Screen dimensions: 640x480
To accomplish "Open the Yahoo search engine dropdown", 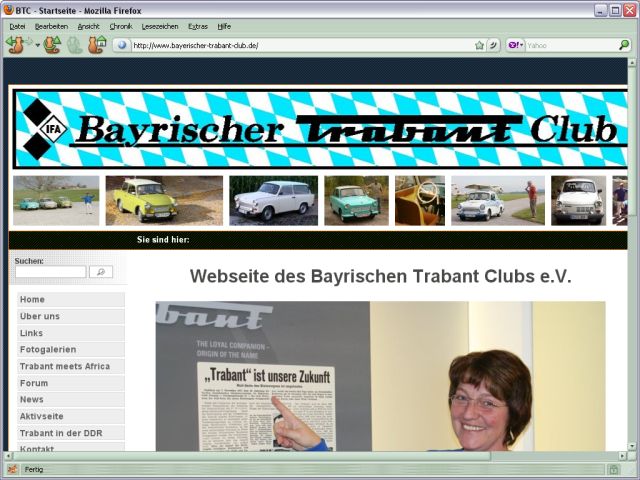I will point(516,45).
